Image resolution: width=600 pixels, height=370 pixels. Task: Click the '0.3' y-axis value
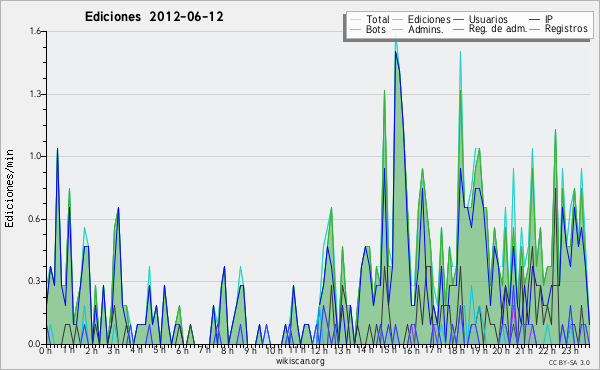35,281
